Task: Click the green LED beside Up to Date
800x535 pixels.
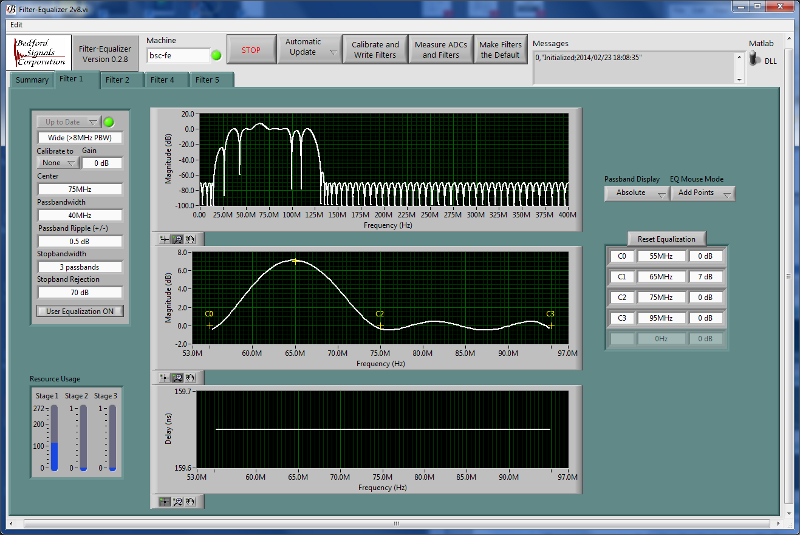Action: 109,122
